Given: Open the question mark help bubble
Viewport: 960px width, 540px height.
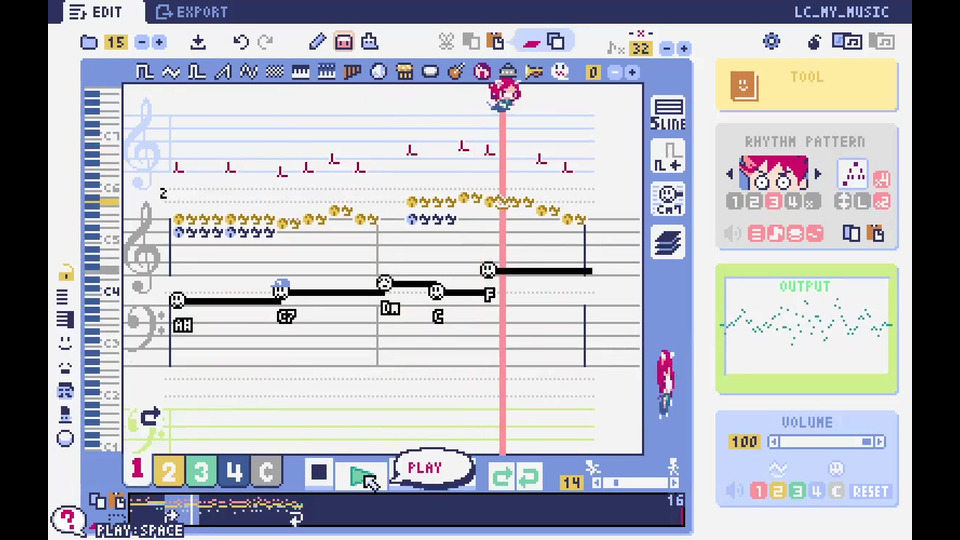Looking at the screenshot, I should point(67,520).
